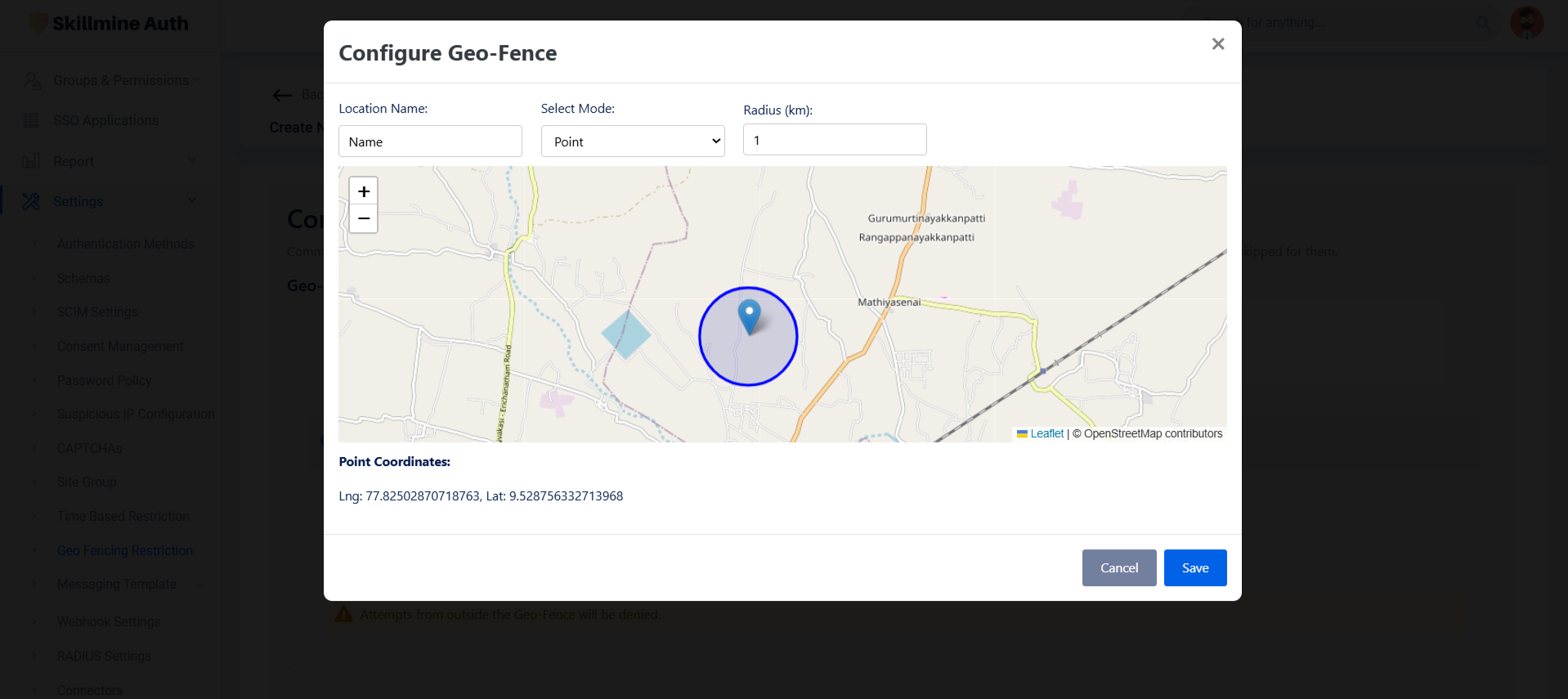Open Geo Fencing Restriction settings item
1568x699 pixels.
[x=125, y=550]
